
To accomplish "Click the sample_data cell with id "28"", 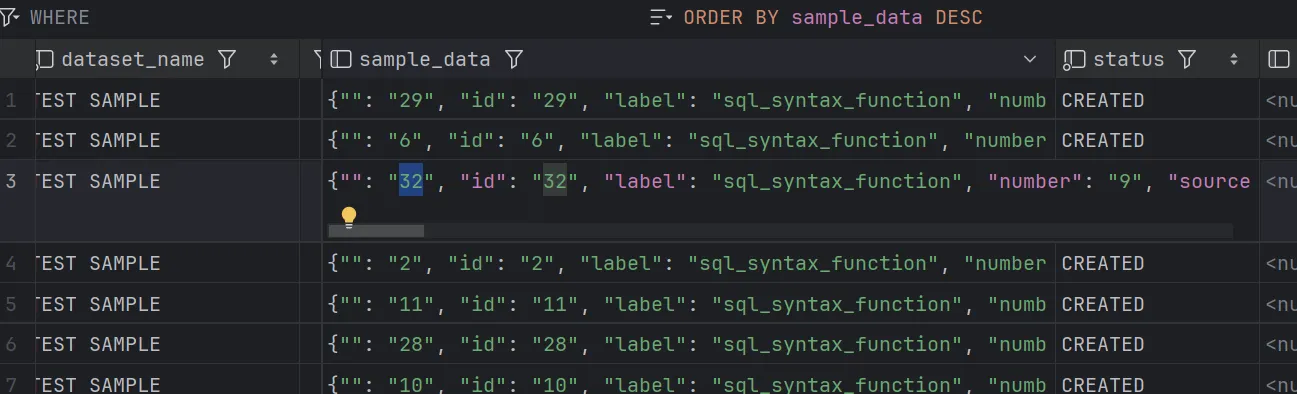I will [688, 344].
